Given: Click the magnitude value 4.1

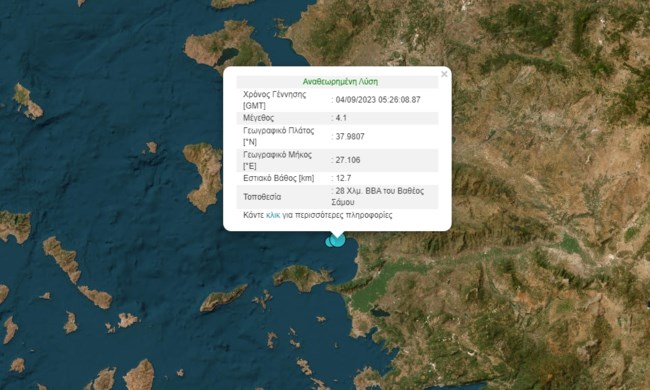Looking at the screenshot, I should [341, 118].
